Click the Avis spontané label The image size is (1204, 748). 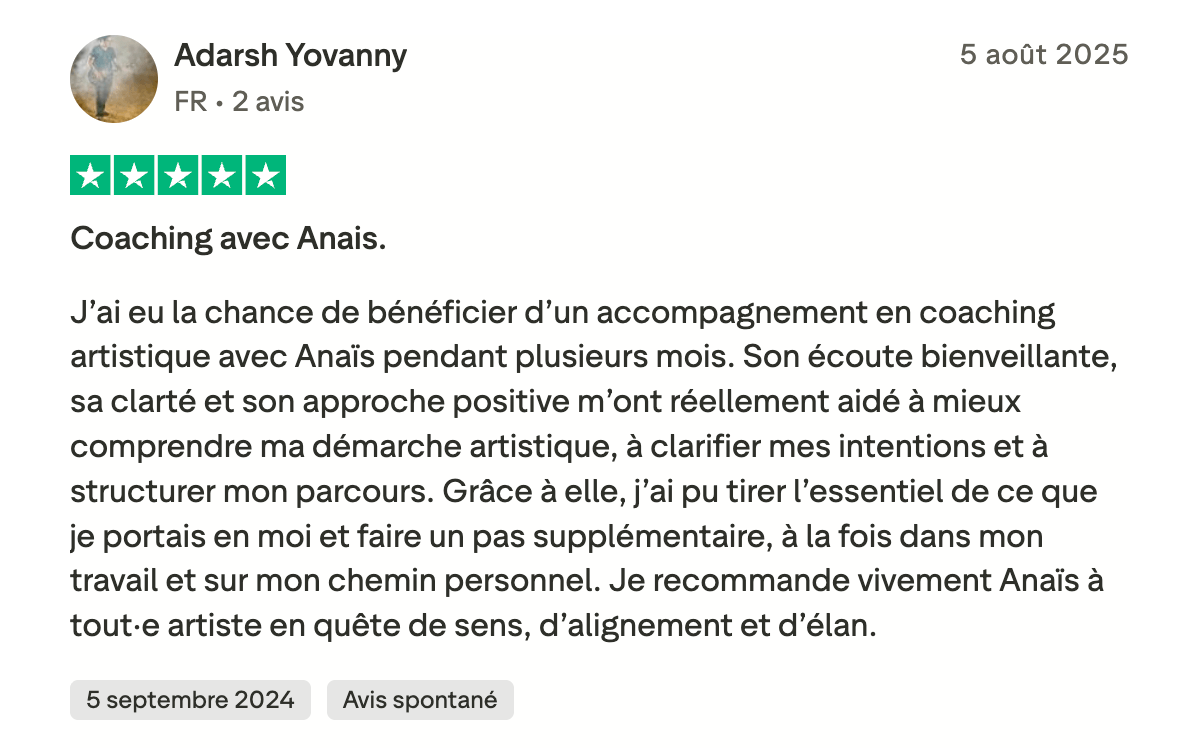[x=420, y=700]
